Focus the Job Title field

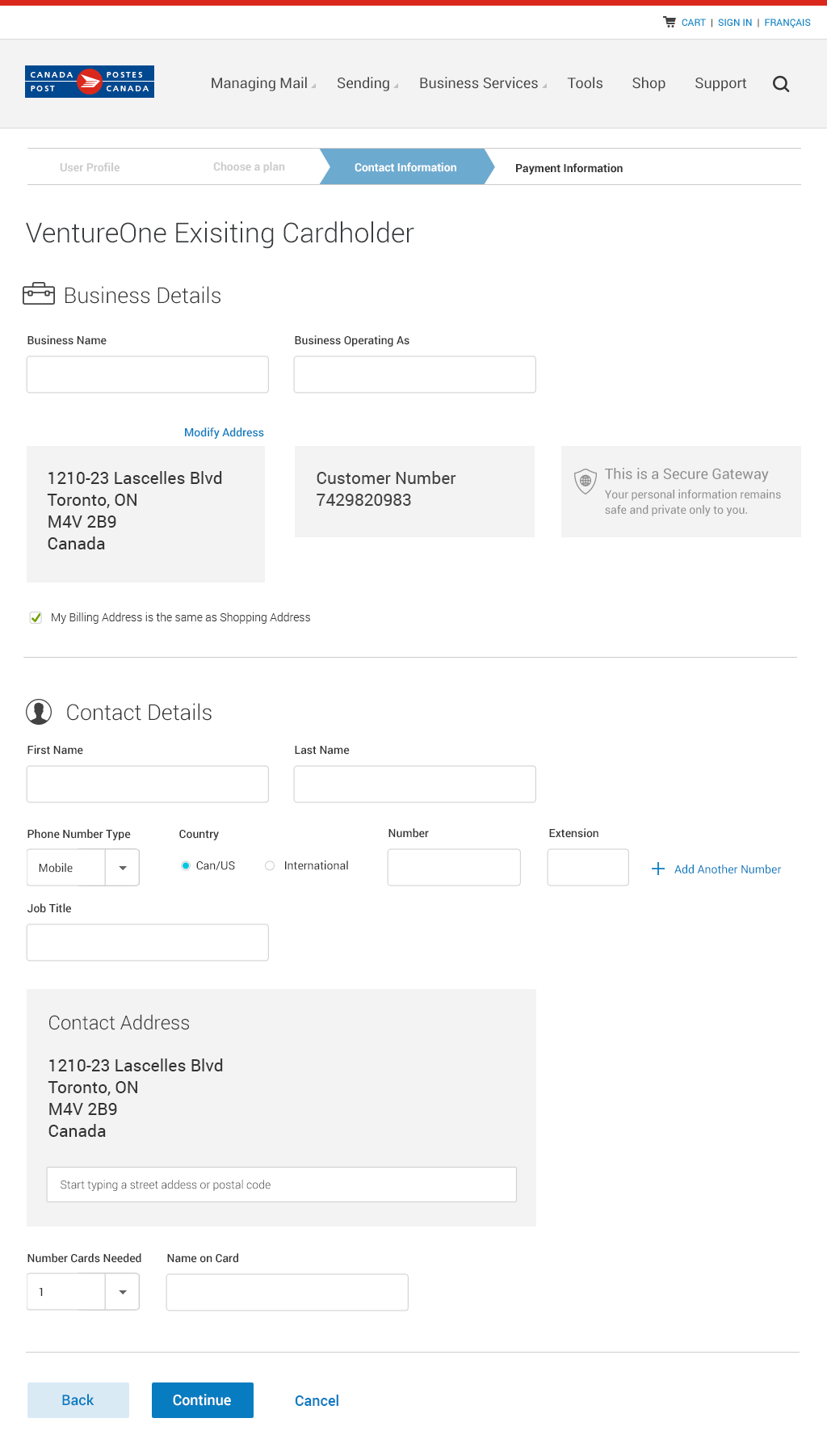(148, 942)
